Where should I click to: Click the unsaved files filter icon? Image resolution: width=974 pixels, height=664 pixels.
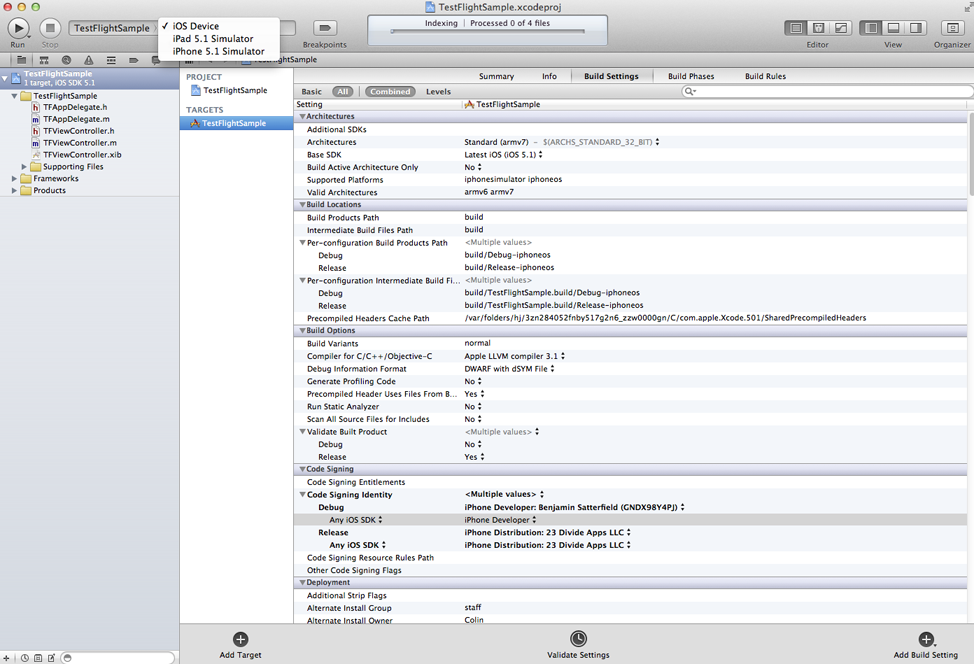(x=51, y=658)
